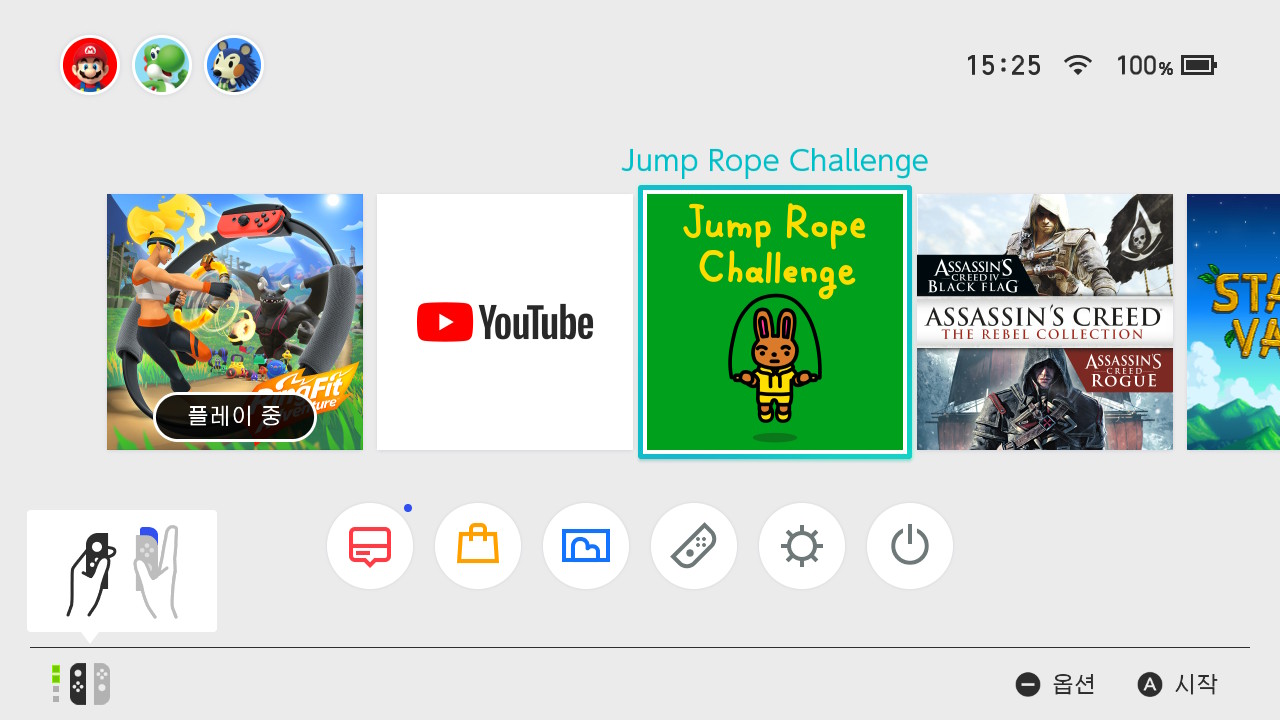Open the Album icon
Screen dimensions: 1280x720
click(x=586, y=546)
